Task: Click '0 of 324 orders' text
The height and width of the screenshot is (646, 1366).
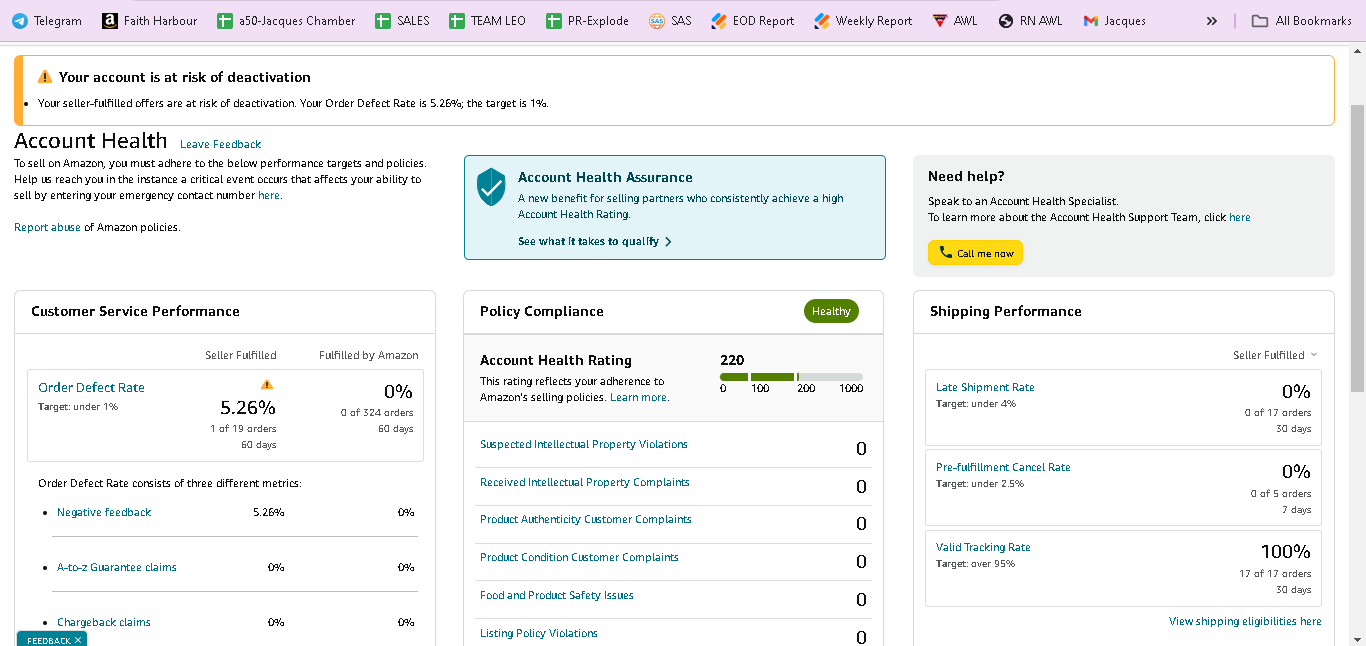Action: [x=377, y=412]
